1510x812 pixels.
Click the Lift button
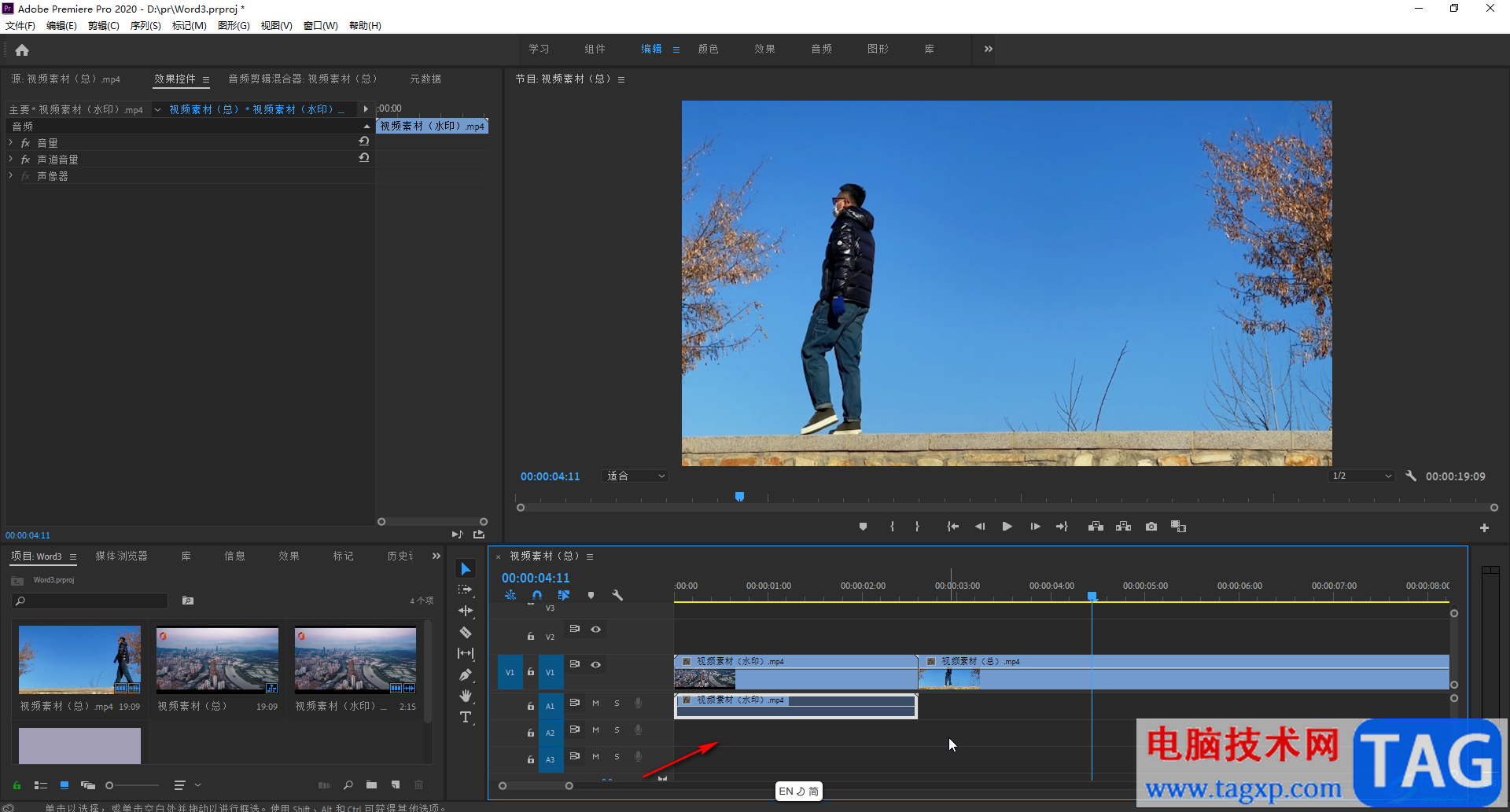tap(1096, 527)
